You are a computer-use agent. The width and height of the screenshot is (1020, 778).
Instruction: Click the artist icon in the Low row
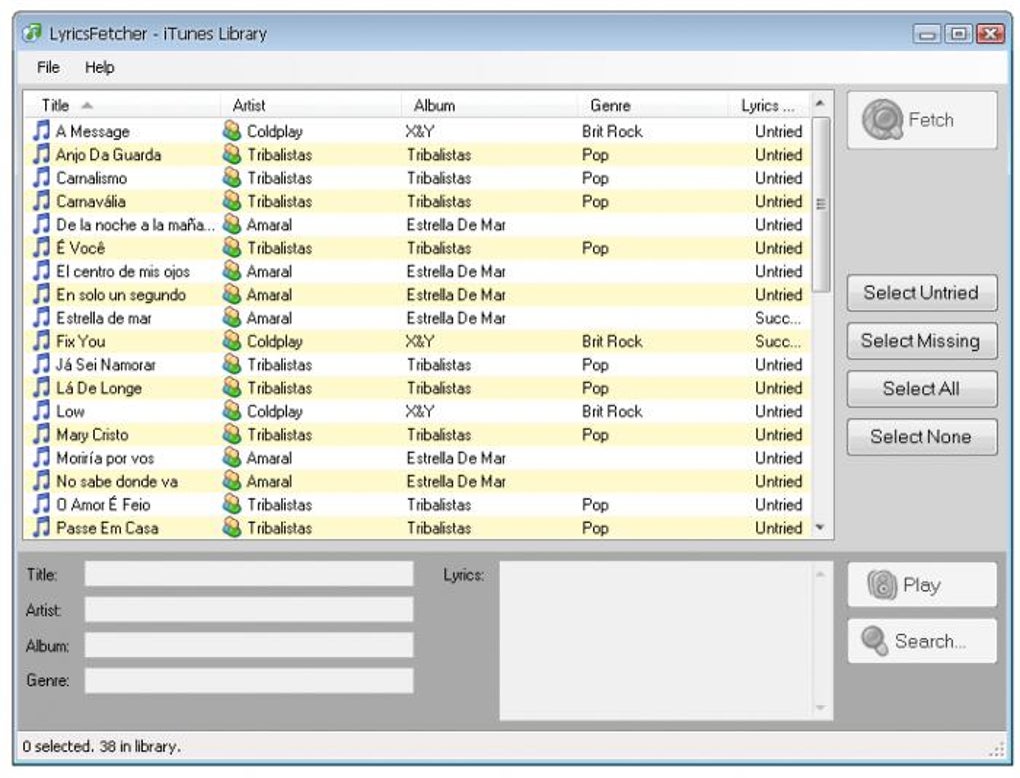click(x=232, y=411)
